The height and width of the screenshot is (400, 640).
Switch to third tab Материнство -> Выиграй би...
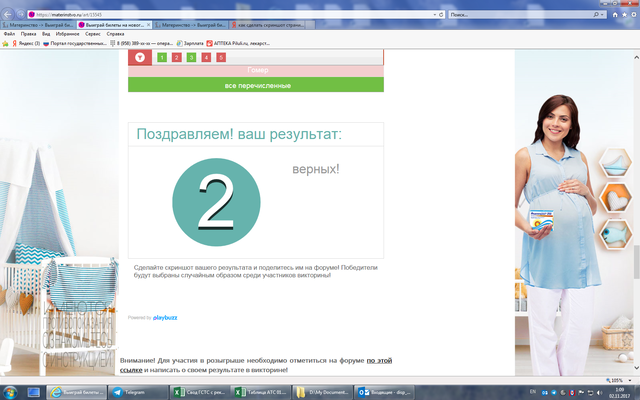[191, 25]
